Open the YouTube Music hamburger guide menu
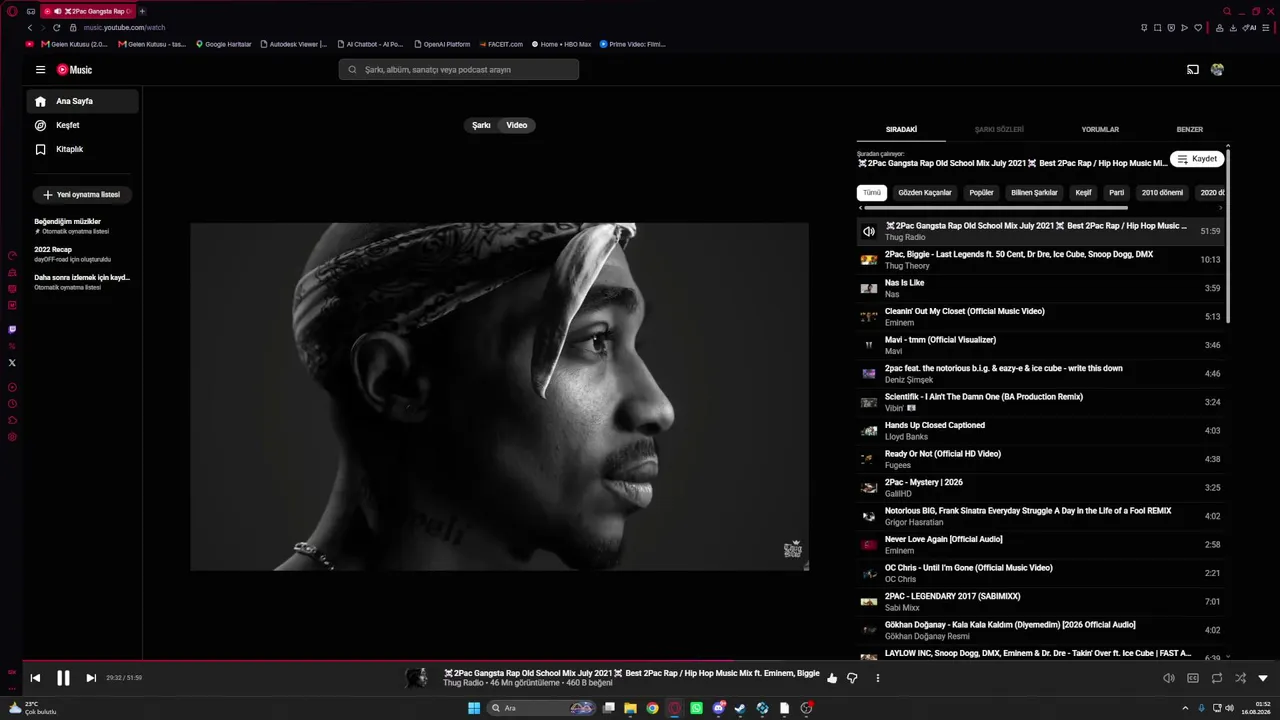The height and width of the screenshot is (720, 1280). pos(40,70)
